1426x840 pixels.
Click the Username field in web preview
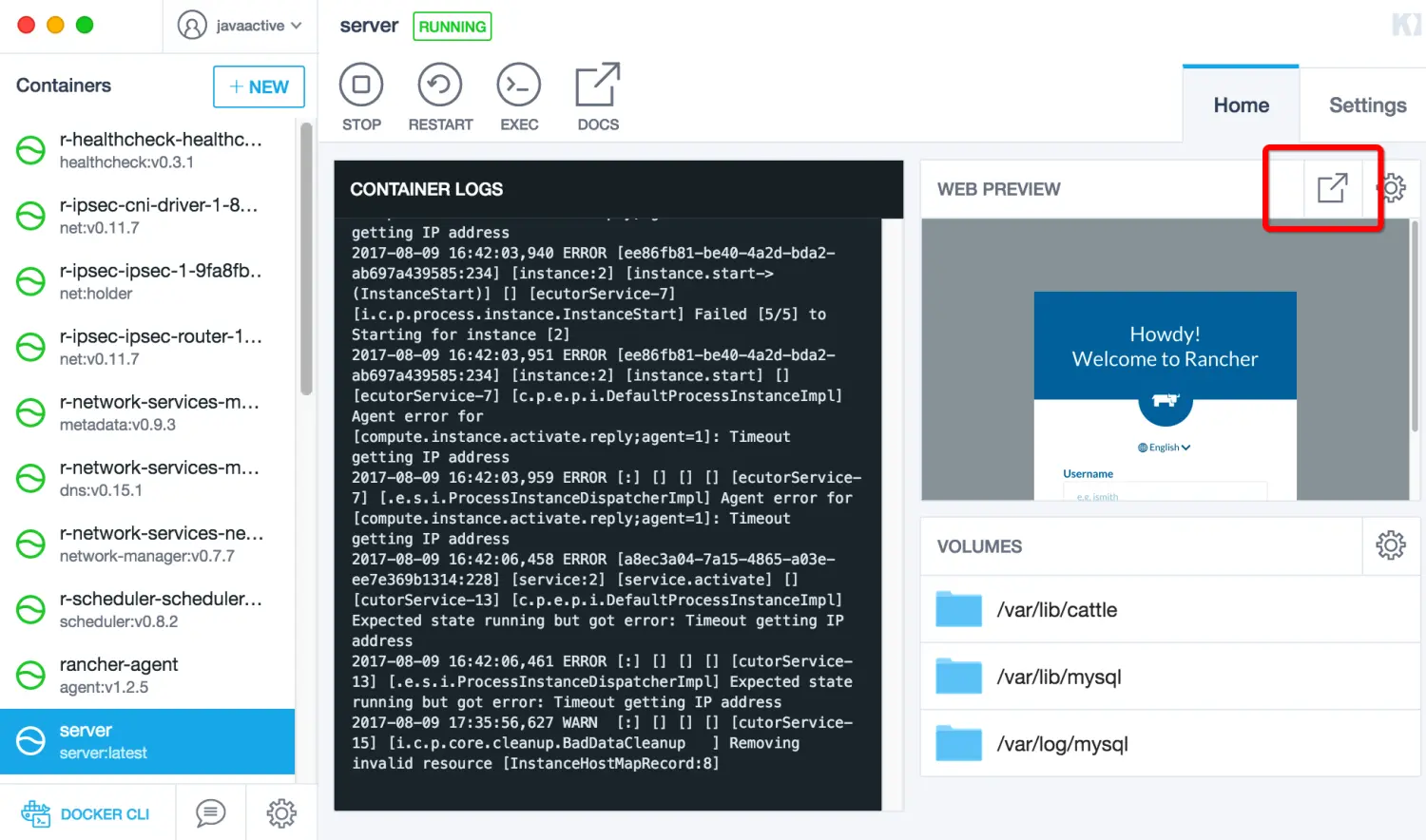coord(1166,491)
